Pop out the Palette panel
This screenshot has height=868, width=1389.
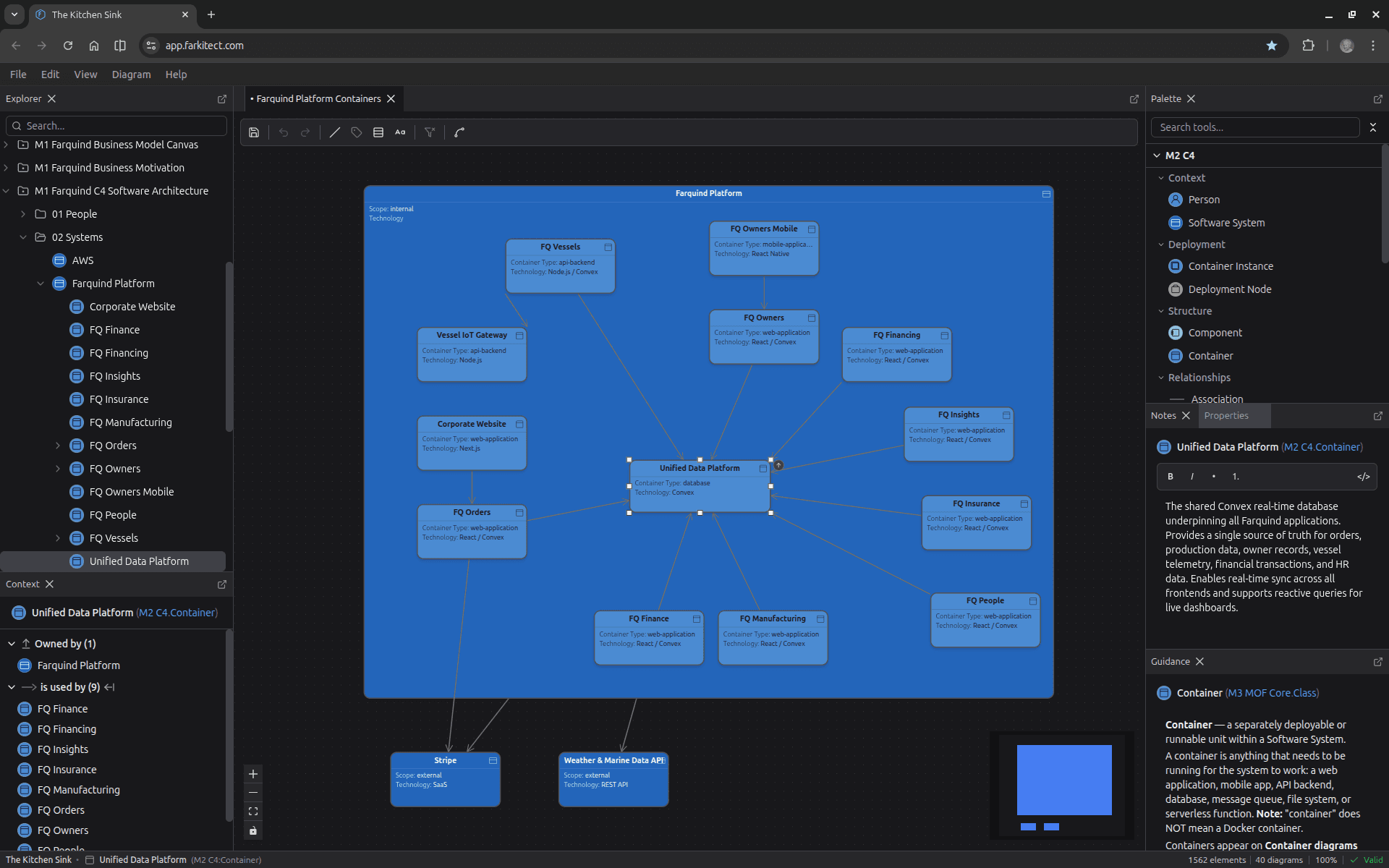(1377, 99)
